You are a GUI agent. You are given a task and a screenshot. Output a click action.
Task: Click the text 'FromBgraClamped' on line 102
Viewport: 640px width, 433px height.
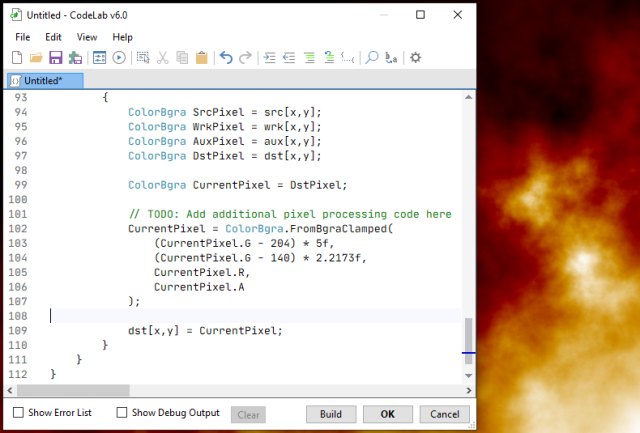coord(338,229)
